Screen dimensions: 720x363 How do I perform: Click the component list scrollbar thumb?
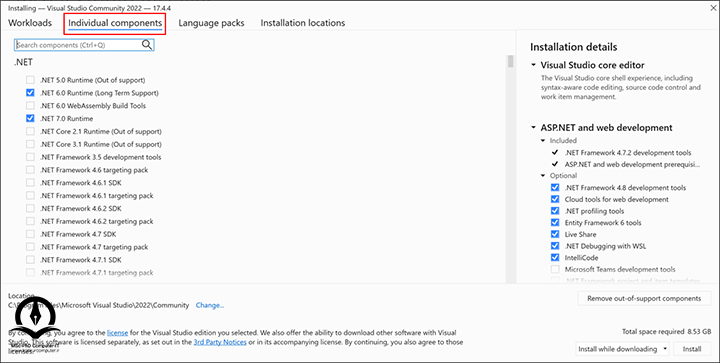511,61
